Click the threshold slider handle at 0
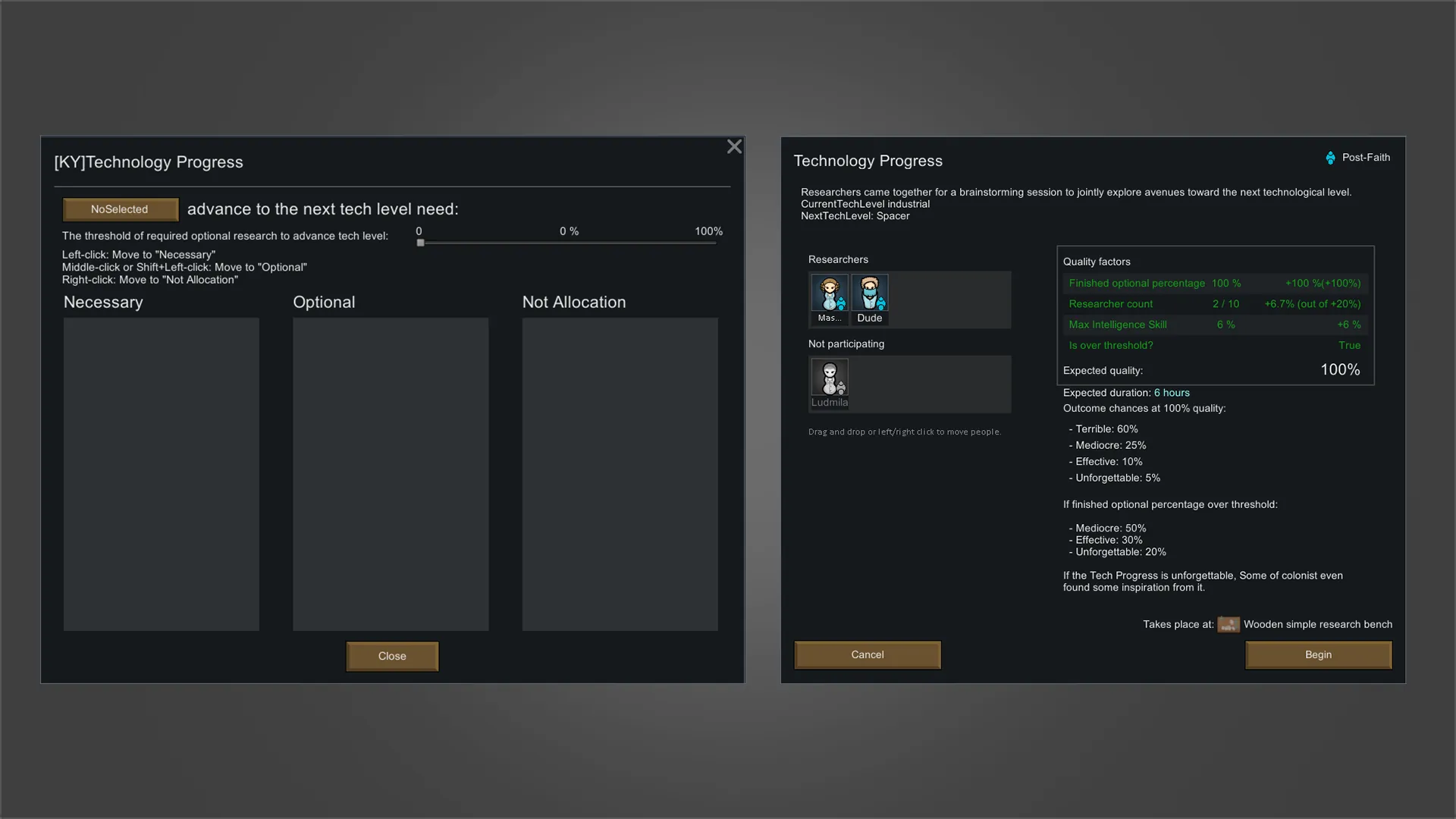This screenshot has width=1456, height=819. point(421,243)
